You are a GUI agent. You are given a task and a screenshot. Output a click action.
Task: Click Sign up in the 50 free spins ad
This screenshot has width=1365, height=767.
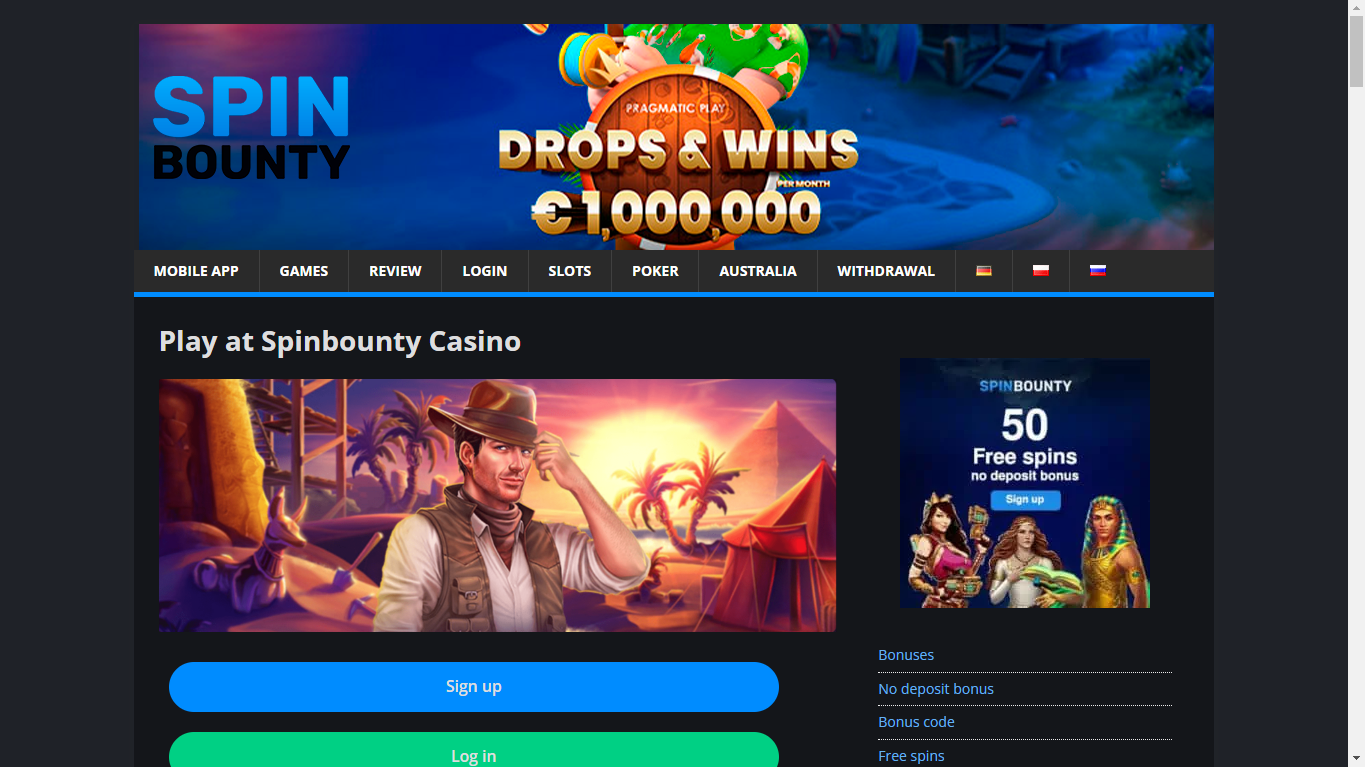1025,500
